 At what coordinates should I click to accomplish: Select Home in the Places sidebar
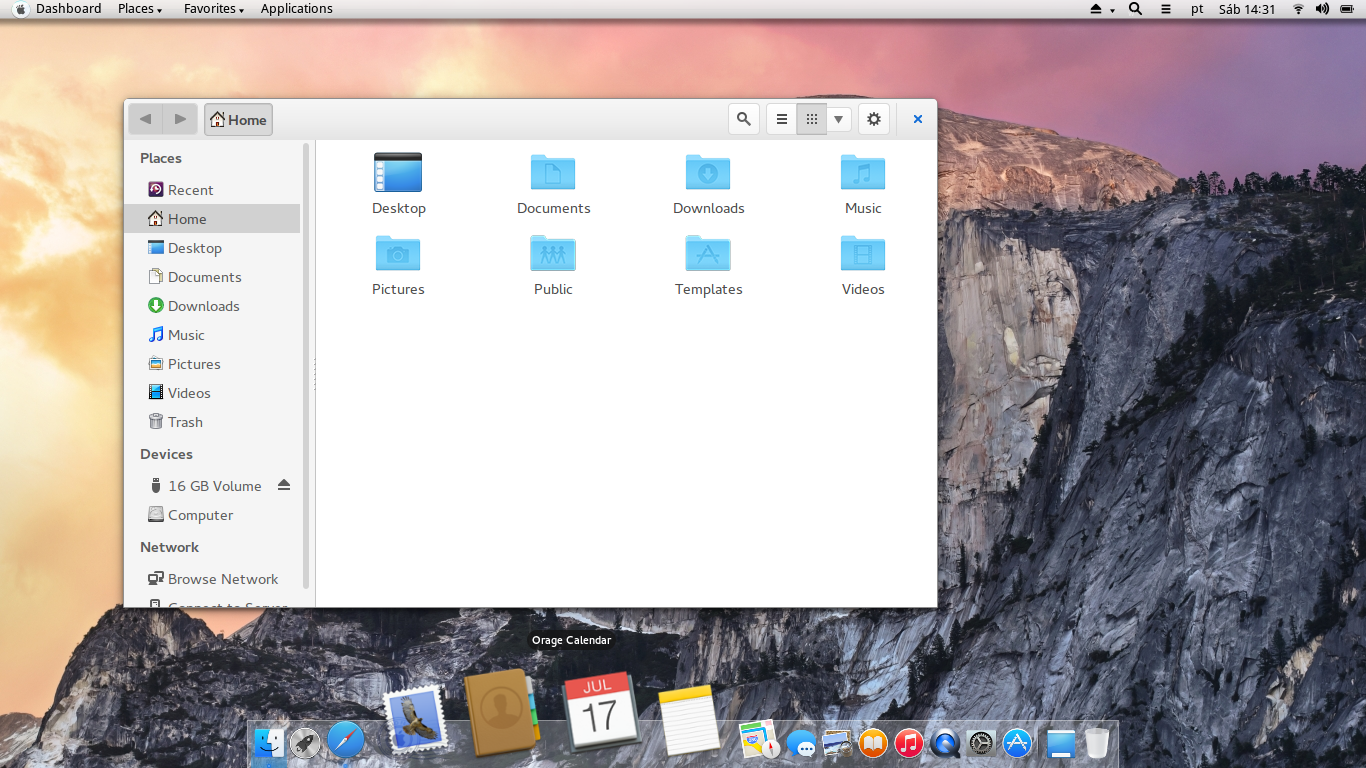(x=212, y=219)
